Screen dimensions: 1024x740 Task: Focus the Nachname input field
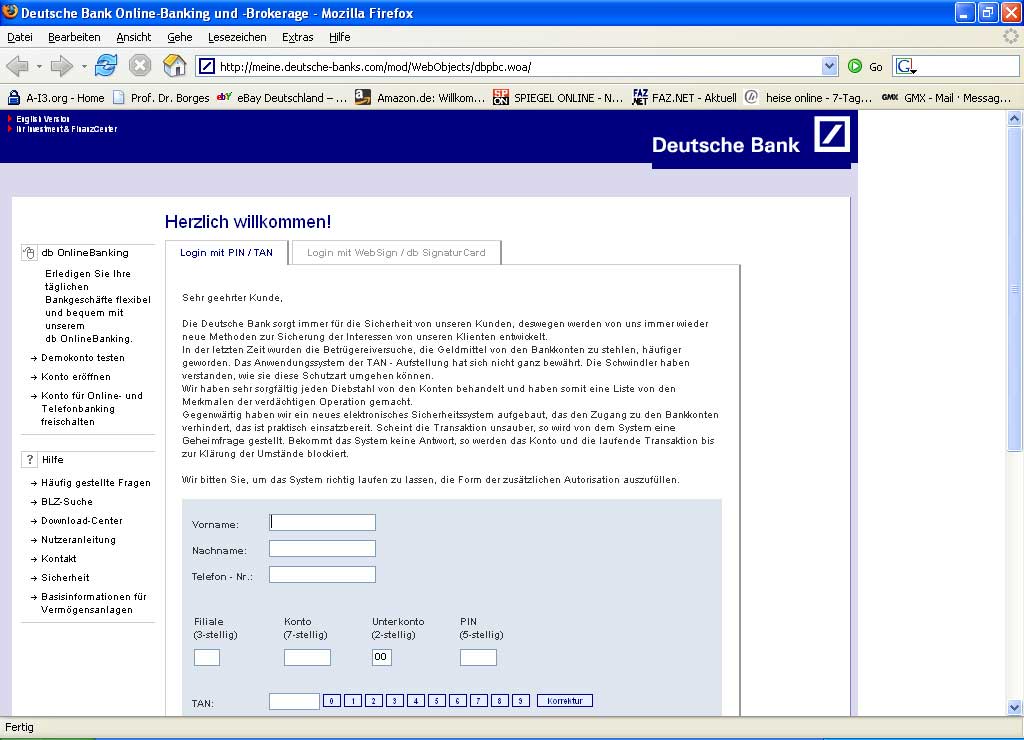tap(323, 549)
